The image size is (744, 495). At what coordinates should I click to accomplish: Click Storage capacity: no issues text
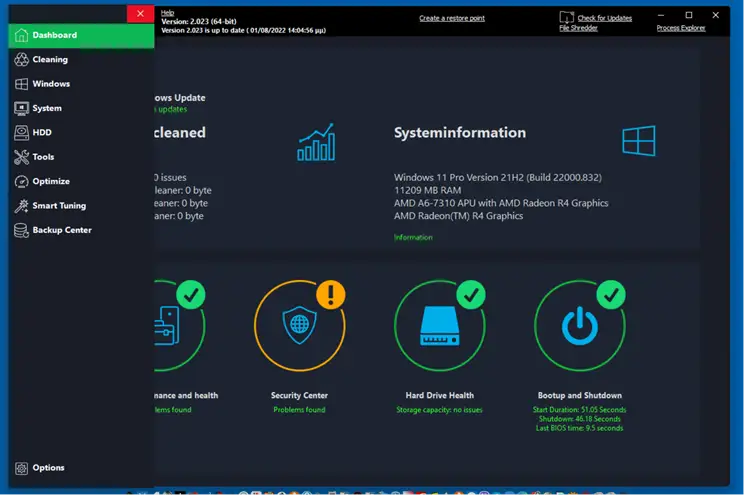pyautogui.click(x=439, y=410)
